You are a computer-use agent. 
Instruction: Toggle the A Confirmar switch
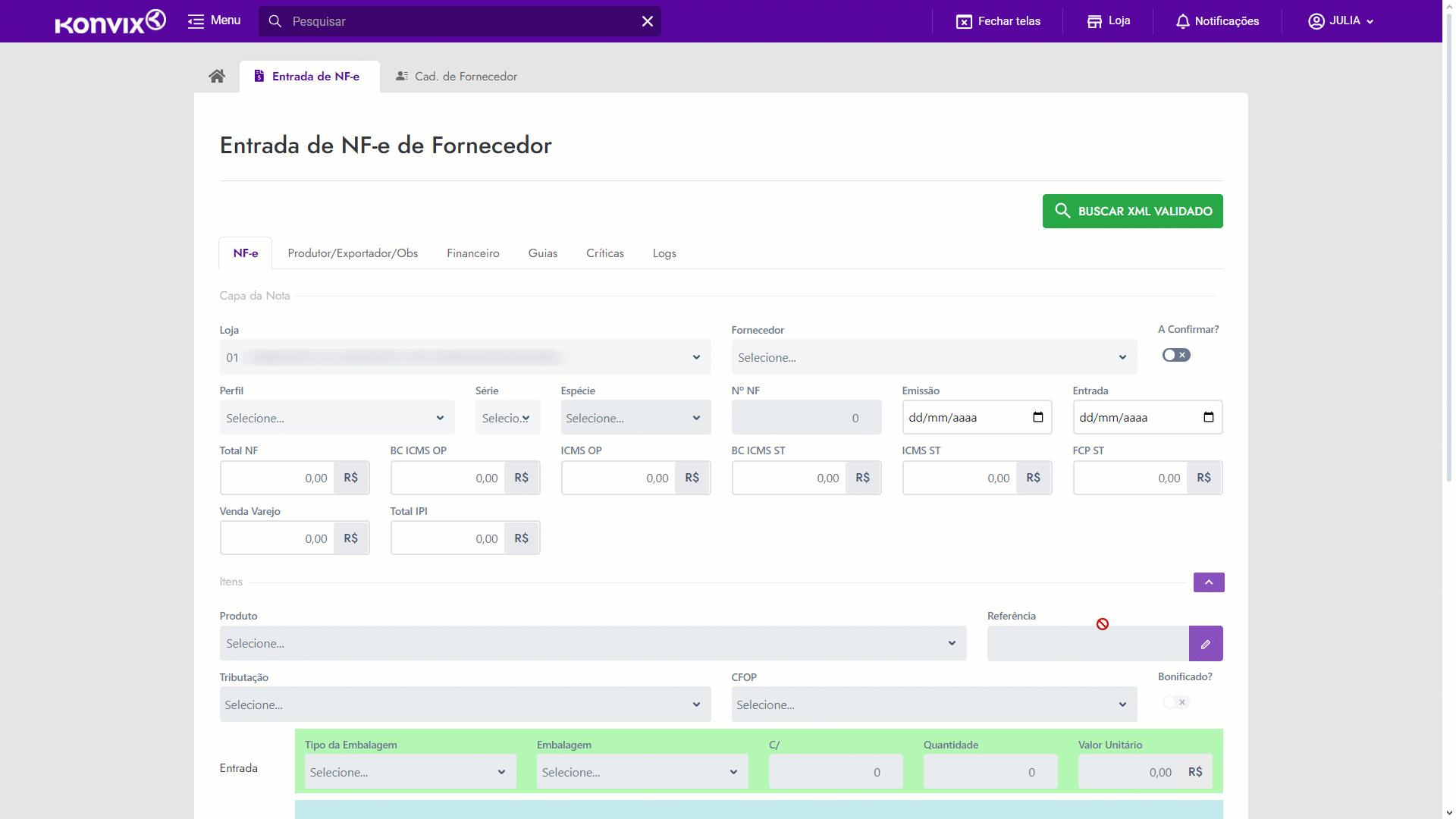1176,355
